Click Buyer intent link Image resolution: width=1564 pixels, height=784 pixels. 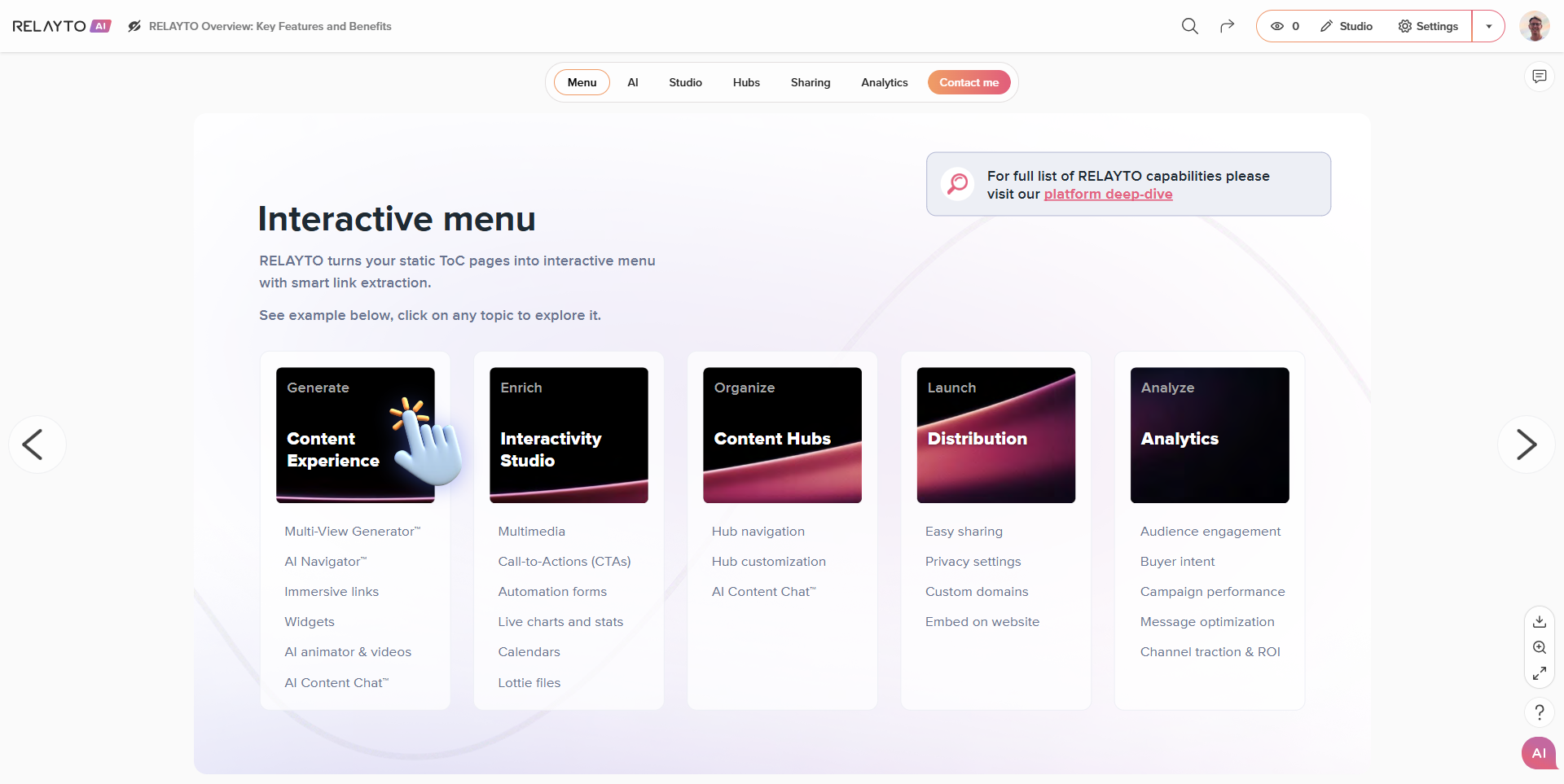[1177, 561]
